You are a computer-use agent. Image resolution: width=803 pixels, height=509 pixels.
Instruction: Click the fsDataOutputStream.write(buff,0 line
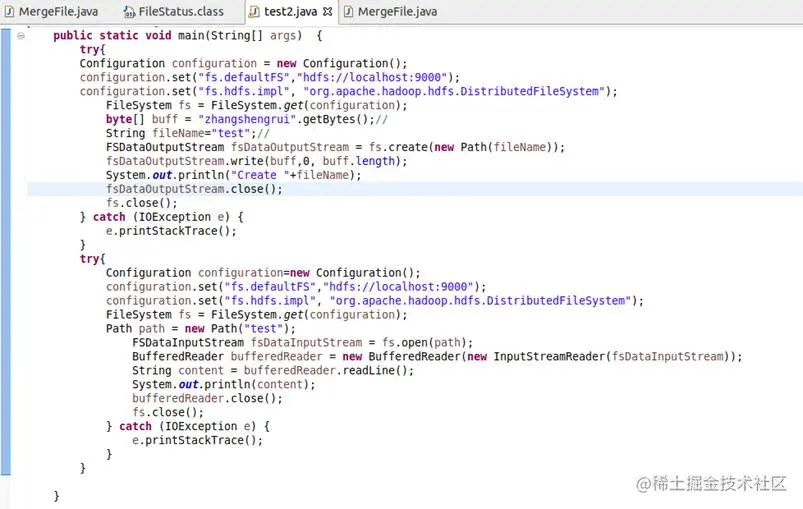(257, 161)
